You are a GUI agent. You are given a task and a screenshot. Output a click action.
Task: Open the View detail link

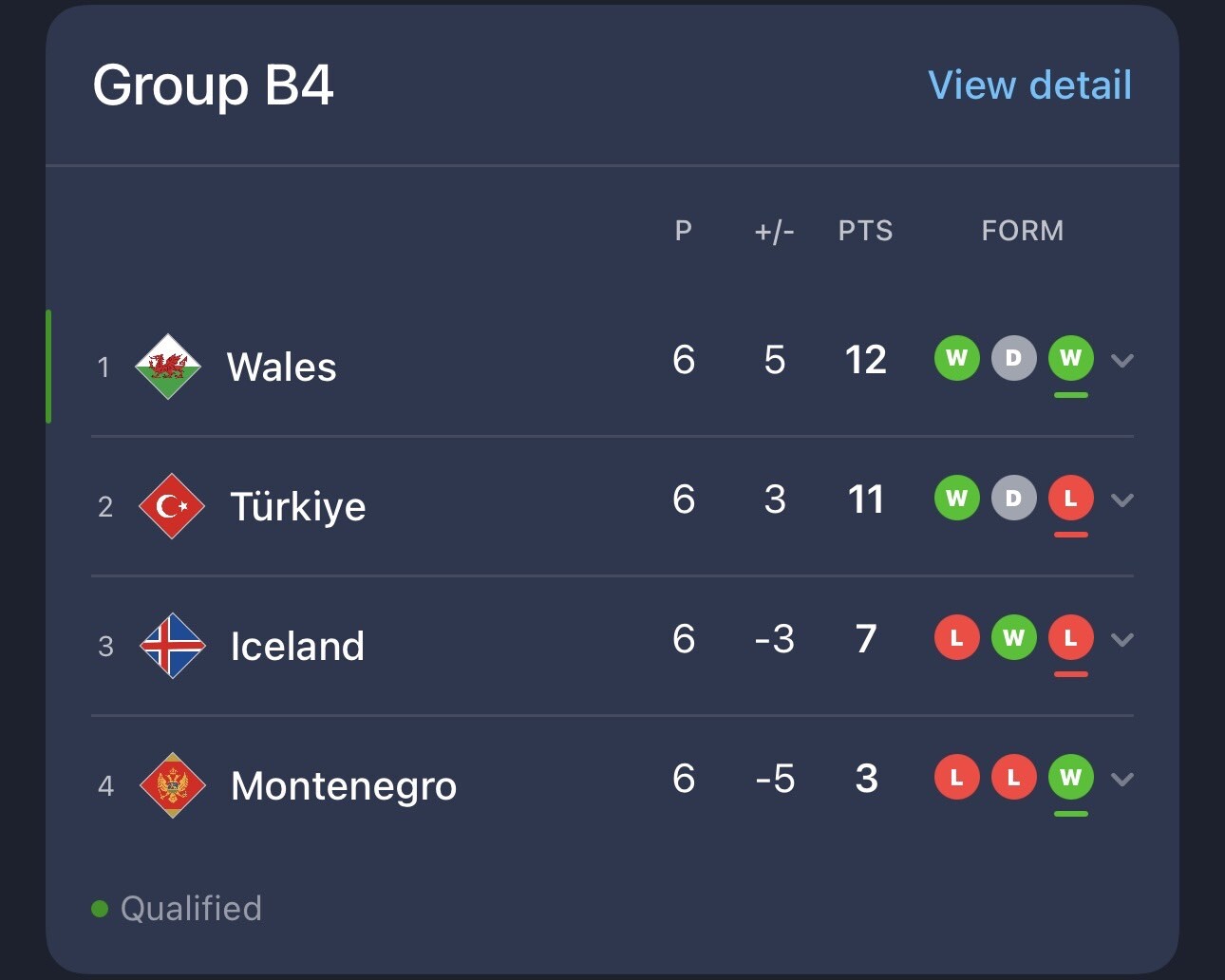click(1029, 85)
